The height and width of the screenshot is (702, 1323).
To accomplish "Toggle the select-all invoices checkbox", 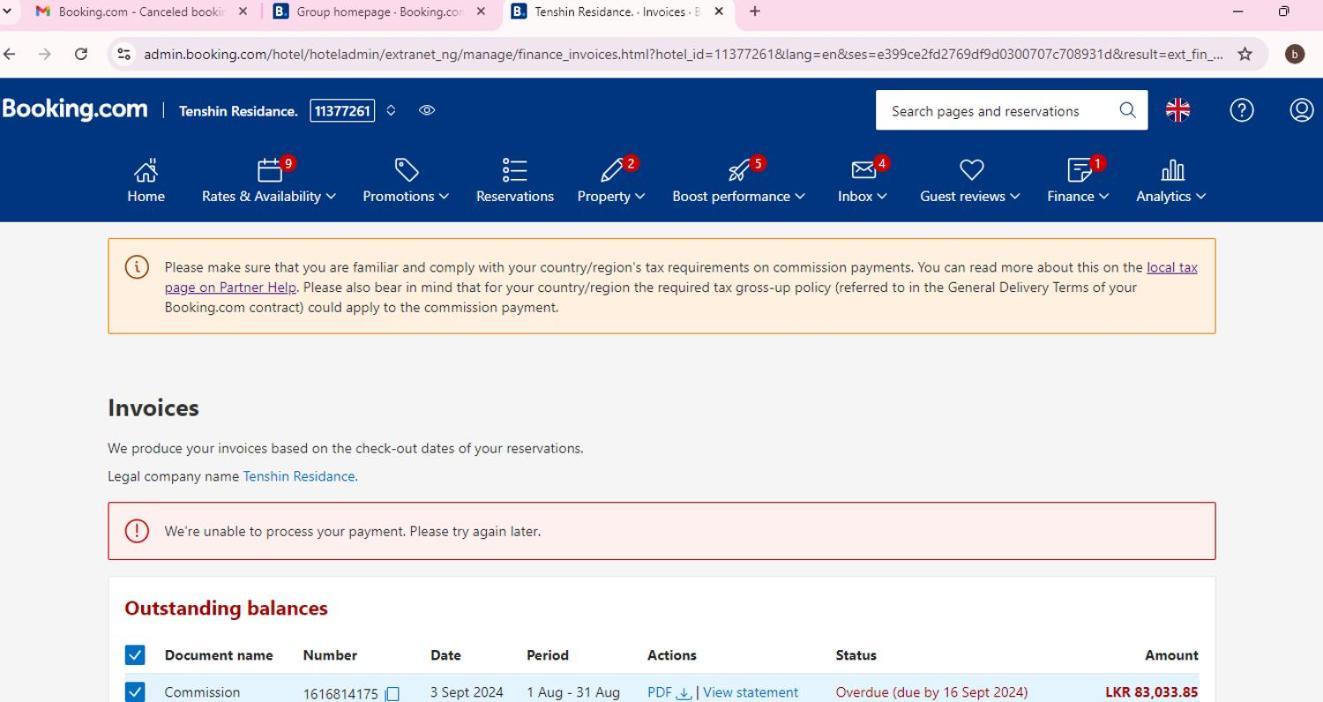I will point(135,655).
